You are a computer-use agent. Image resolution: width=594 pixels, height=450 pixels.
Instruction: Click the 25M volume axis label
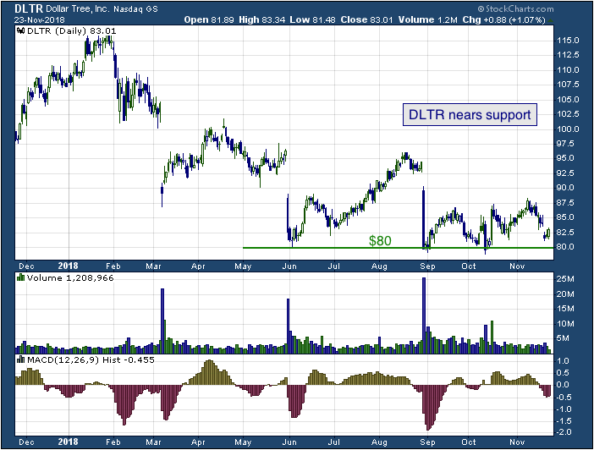coord(565,280)
